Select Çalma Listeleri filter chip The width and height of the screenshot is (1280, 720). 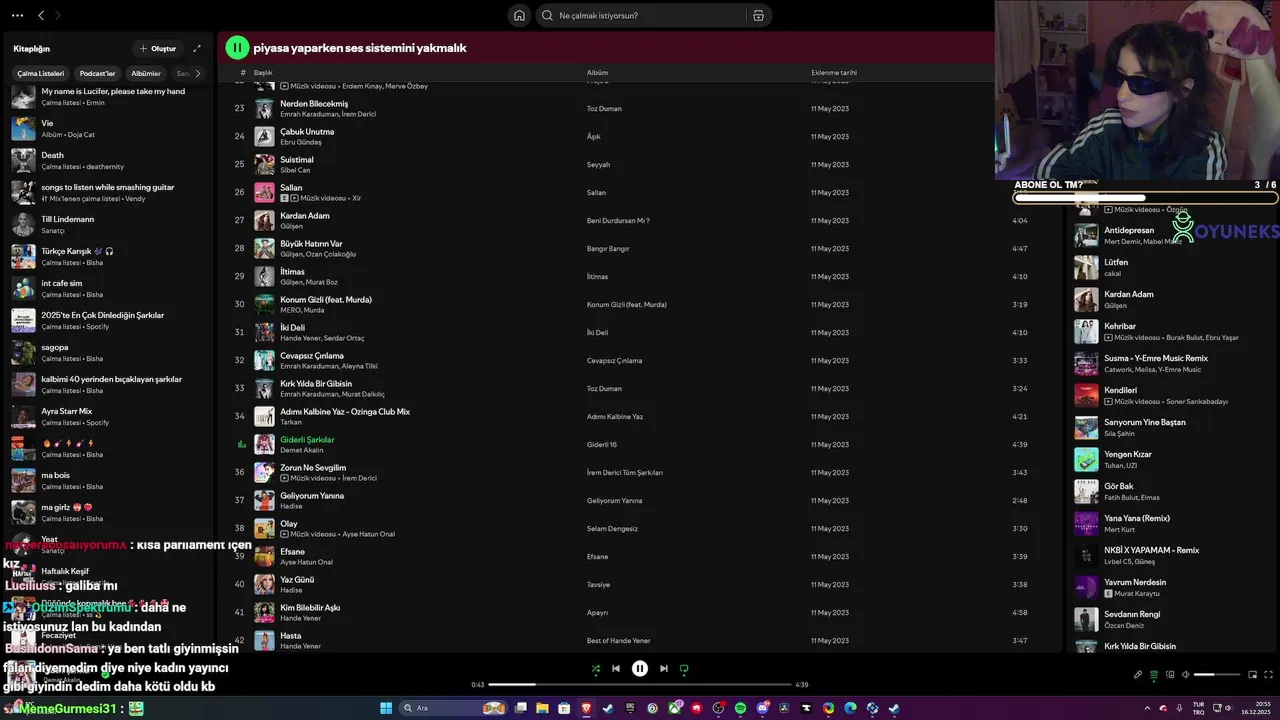coord(41,73)
